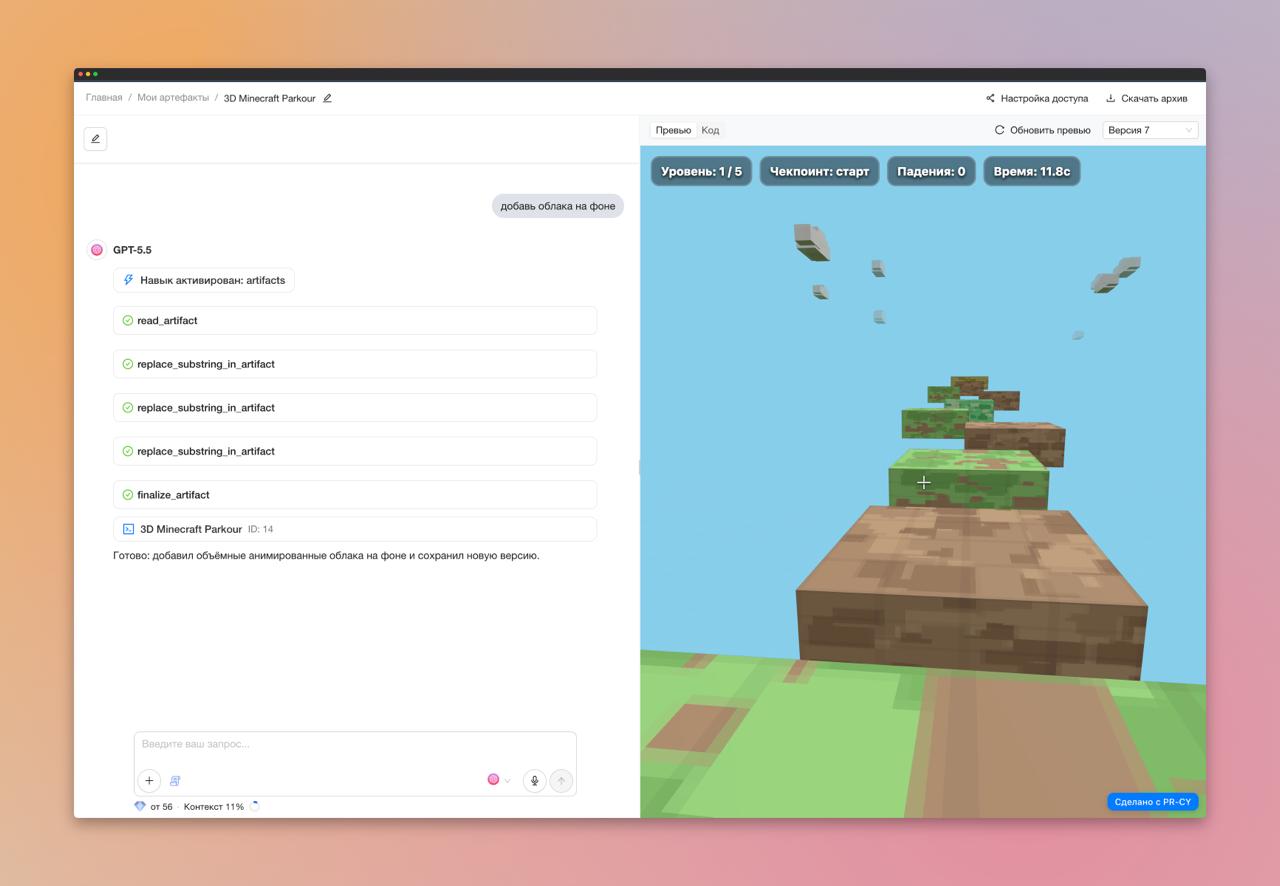
Task: Click the от 56 credits label
Action: point(161,806)
